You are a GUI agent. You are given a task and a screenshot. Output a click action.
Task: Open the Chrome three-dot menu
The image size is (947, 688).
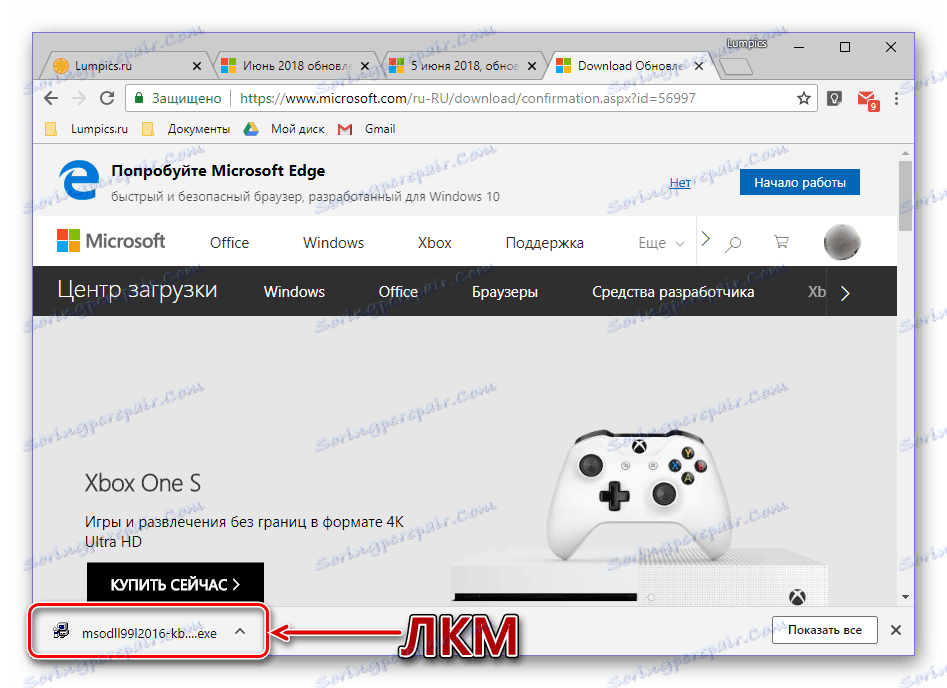(895, 98)
